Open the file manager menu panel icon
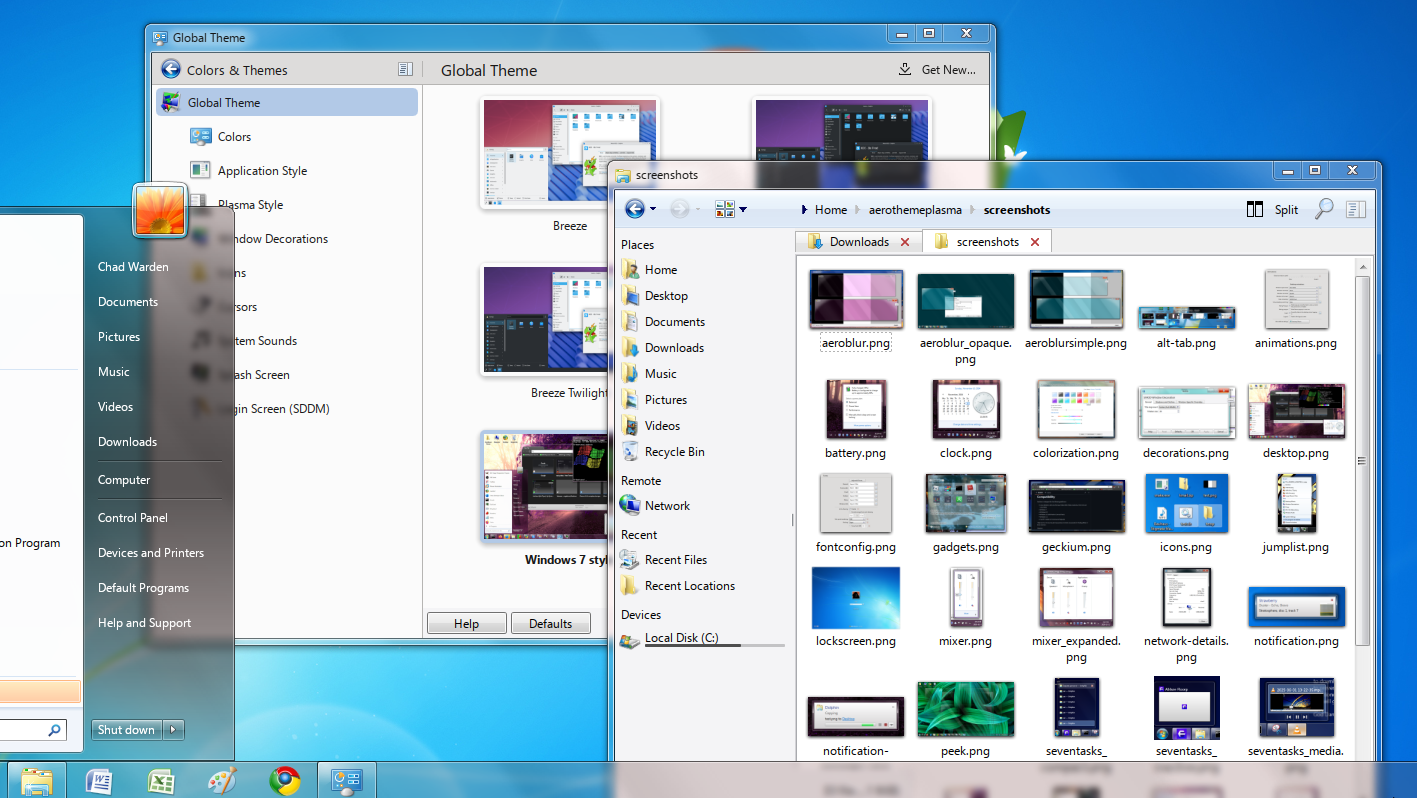This screenshot has height=798, width=1417. (x=1356, y=209)
